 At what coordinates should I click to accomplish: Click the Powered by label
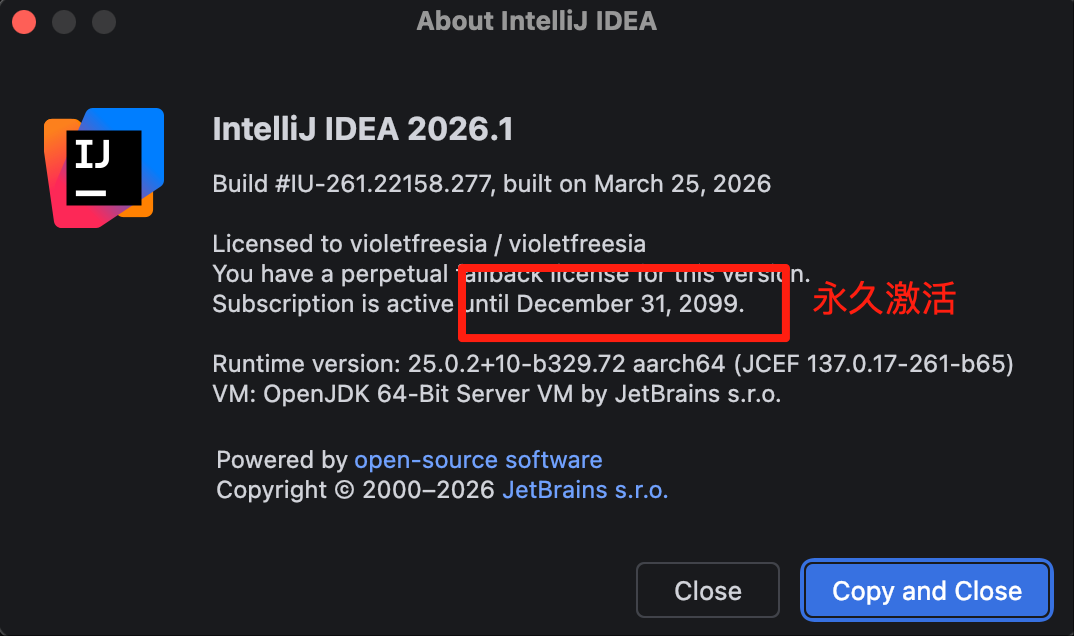click(281, 460)
